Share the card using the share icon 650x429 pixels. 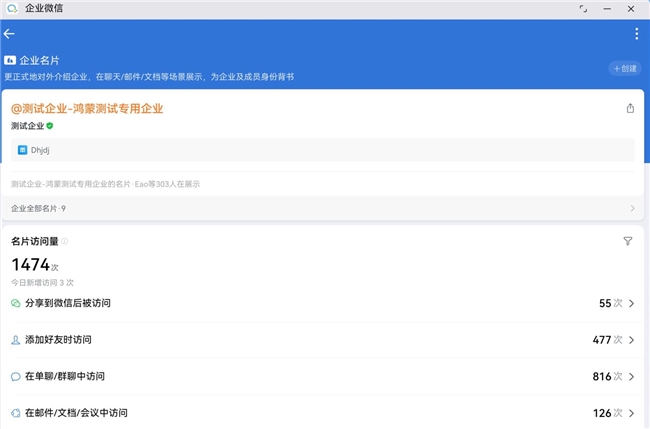click(630, 108)
